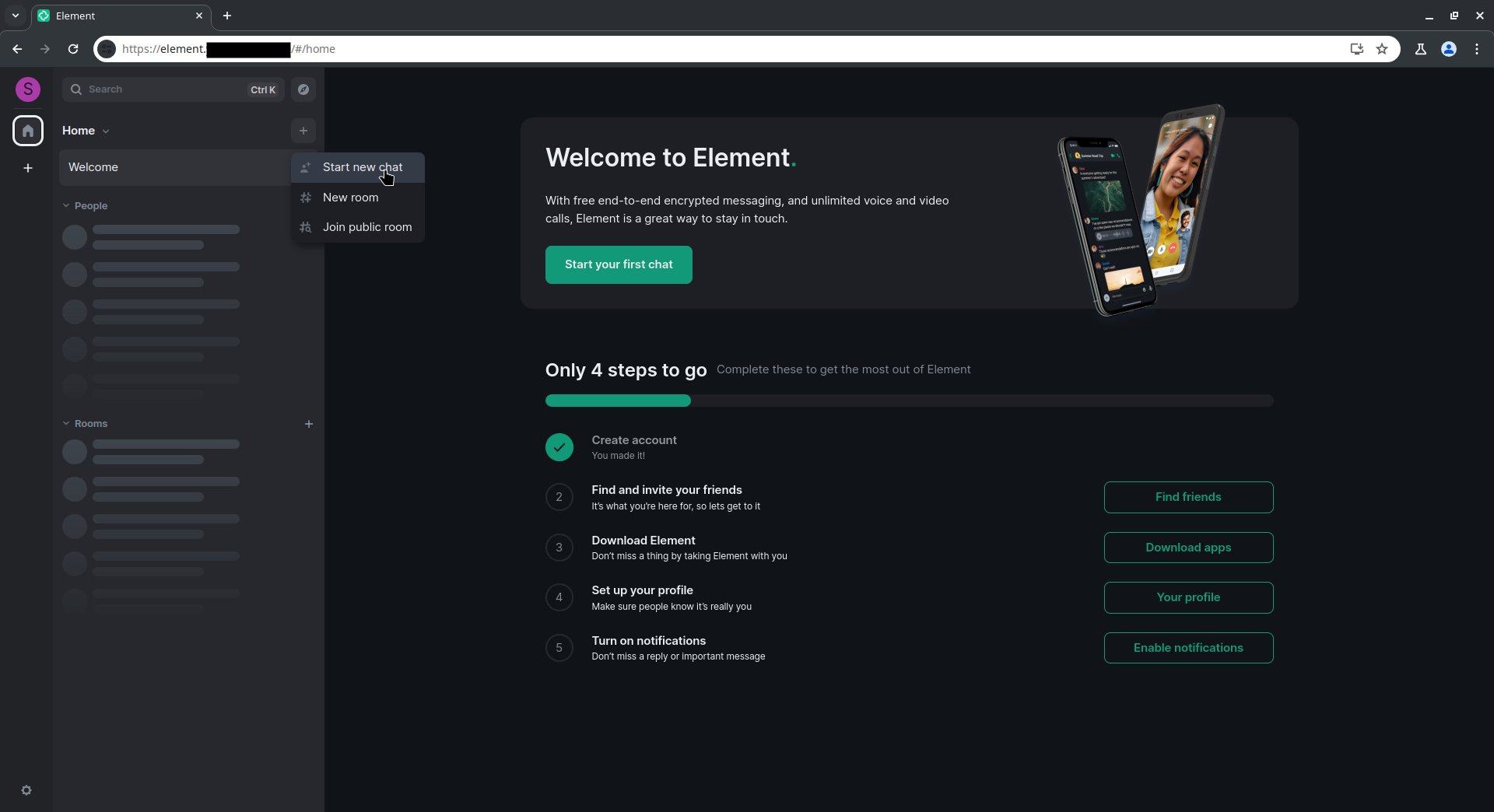Click the Search input field
This screenshot has width=1494, height=812.
163,89
